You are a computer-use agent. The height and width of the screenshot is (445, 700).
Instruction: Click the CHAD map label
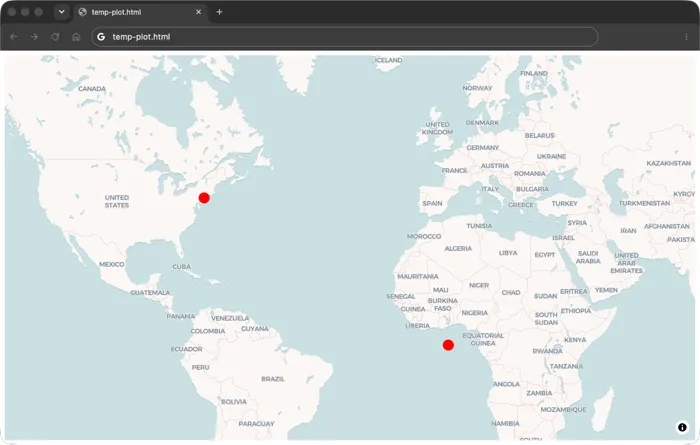(x=511, y=292)
